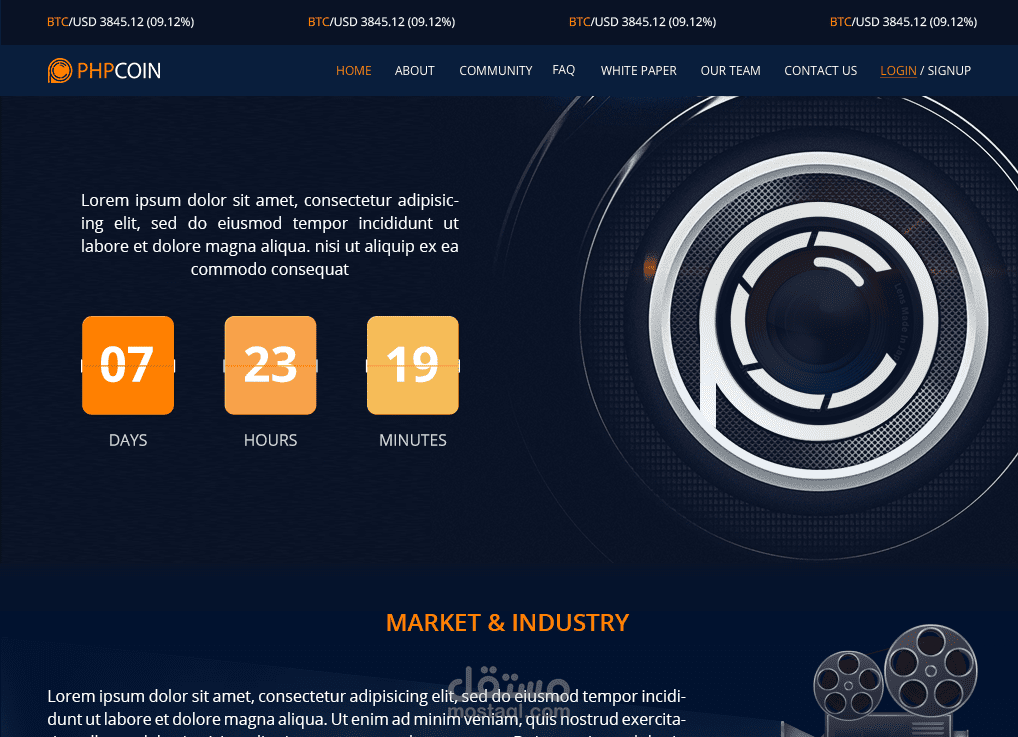Open the HOME menu item

click(353, 70)
